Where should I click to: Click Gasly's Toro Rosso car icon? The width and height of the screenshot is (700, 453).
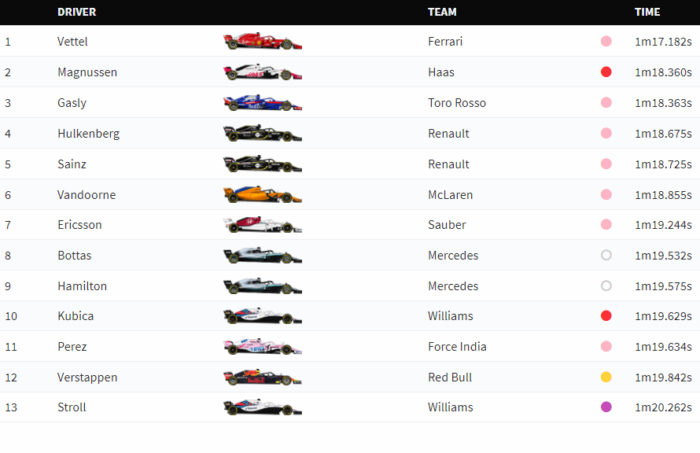click(x=262, y=103)
